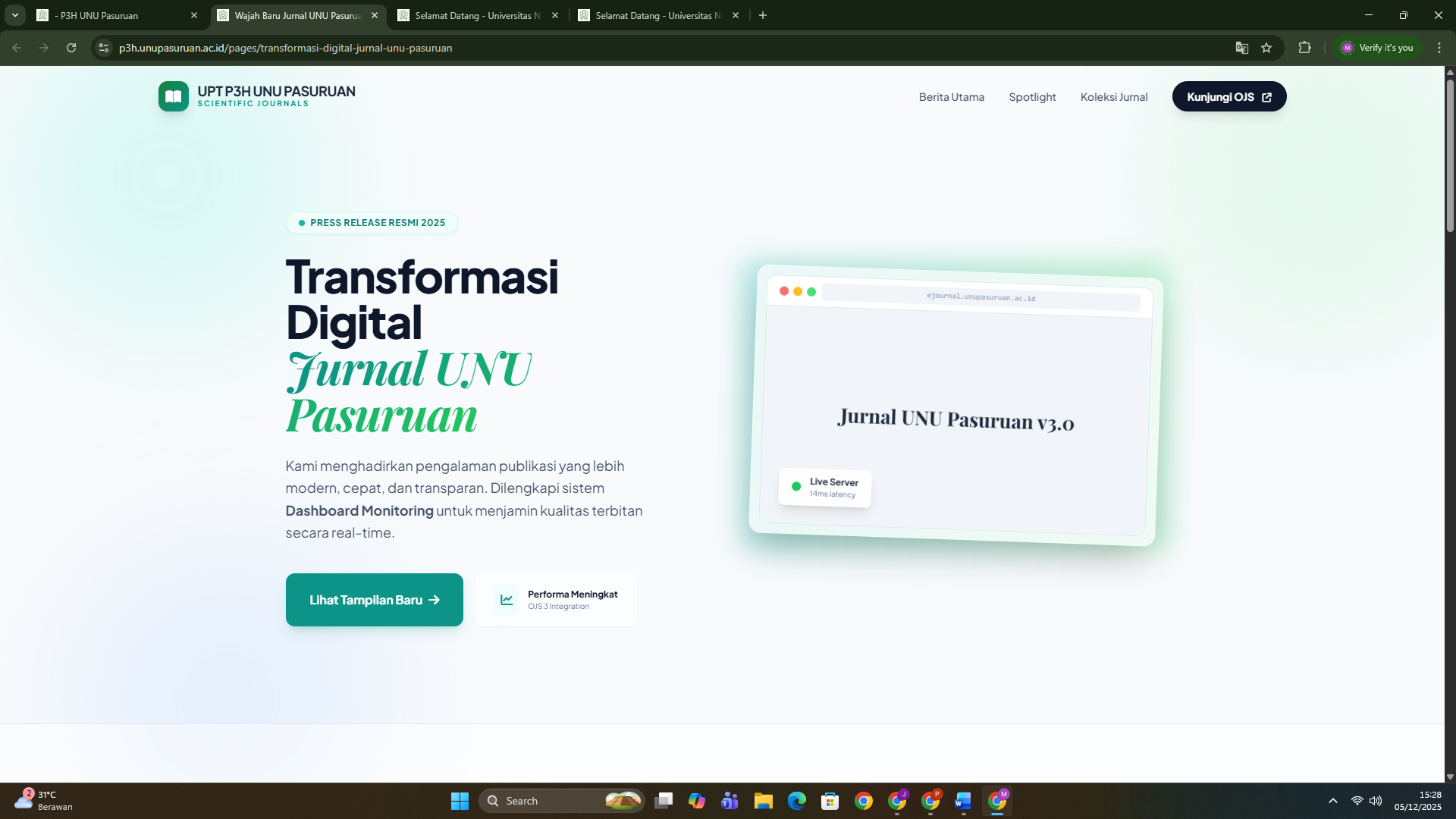Expand the tab search dropdown arrow
The image size is (1456, 819).
[x=14, y=15]
